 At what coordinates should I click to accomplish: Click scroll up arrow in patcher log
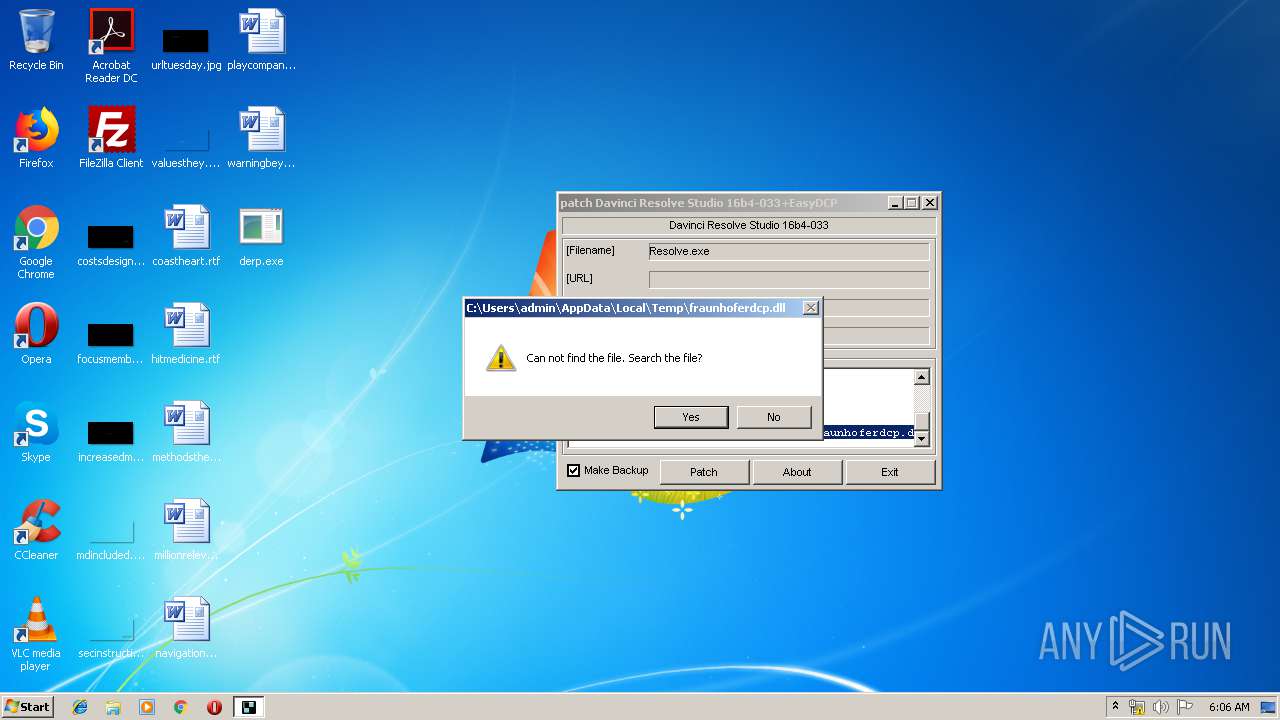pos(922,377)
